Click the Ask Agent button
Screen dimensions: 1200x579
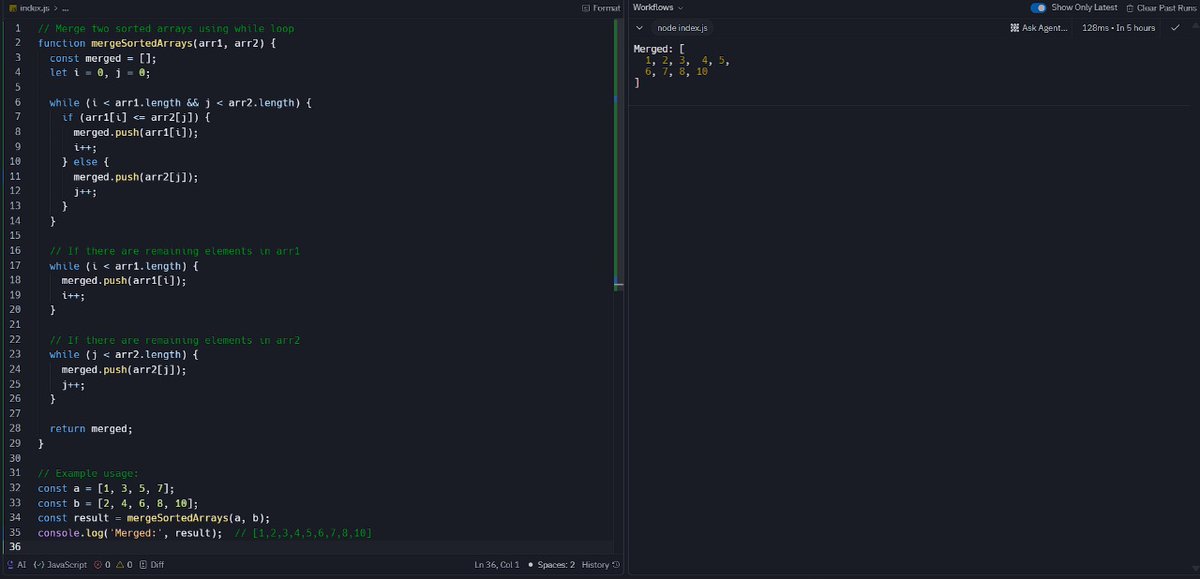coord(1040,28)
